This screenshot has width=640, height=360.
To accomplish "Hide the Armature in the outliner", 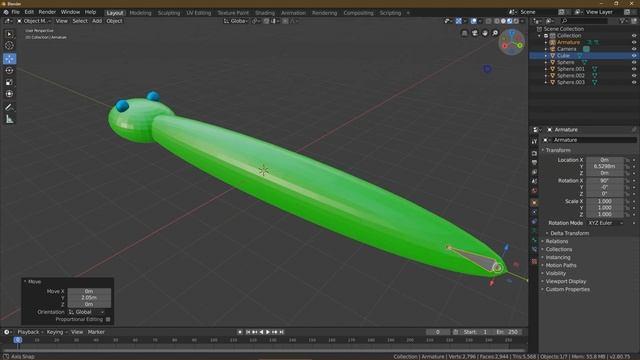I will (634, 42).
